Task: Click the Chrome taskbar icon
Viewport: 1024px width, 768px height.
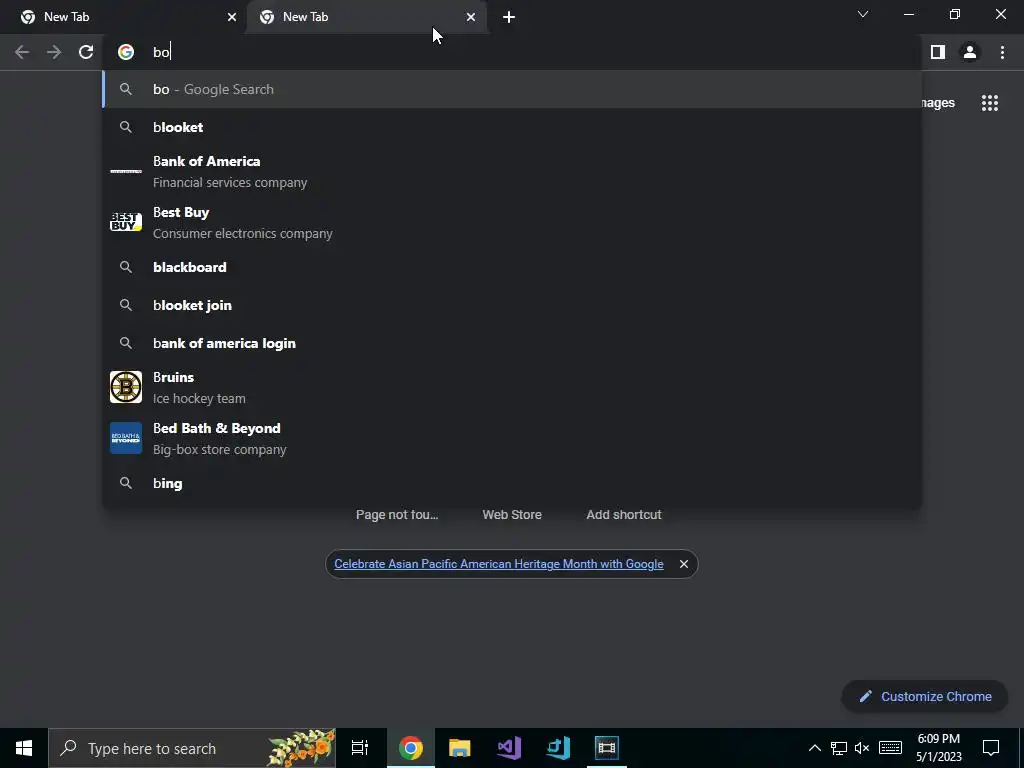Action: pos(411,748)
